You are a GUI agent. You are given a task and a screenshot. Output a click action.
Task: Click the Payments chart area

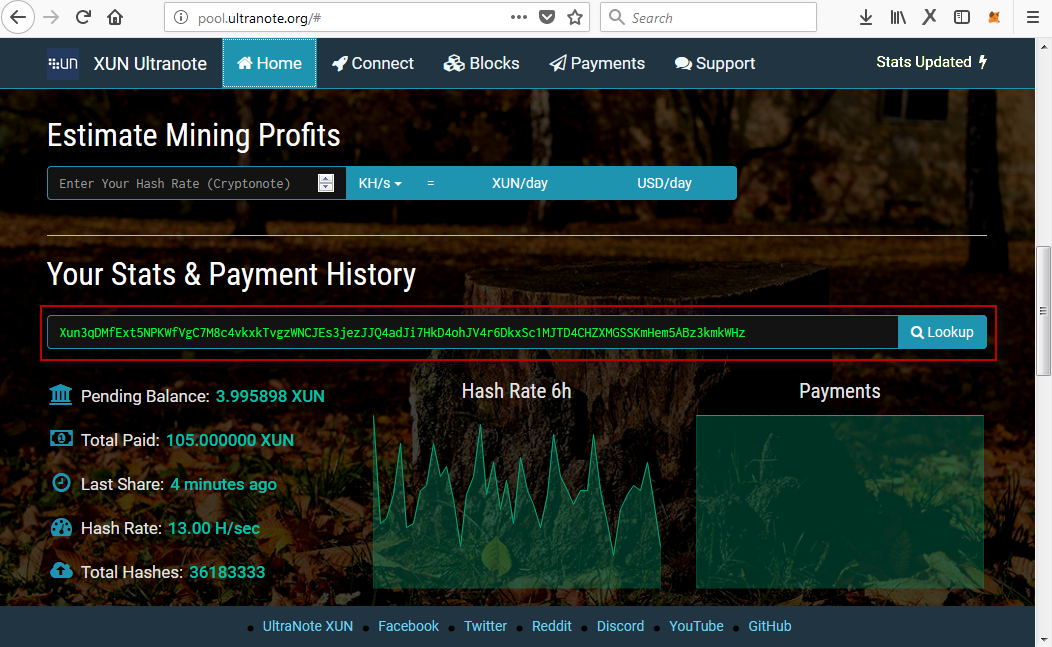840,502
